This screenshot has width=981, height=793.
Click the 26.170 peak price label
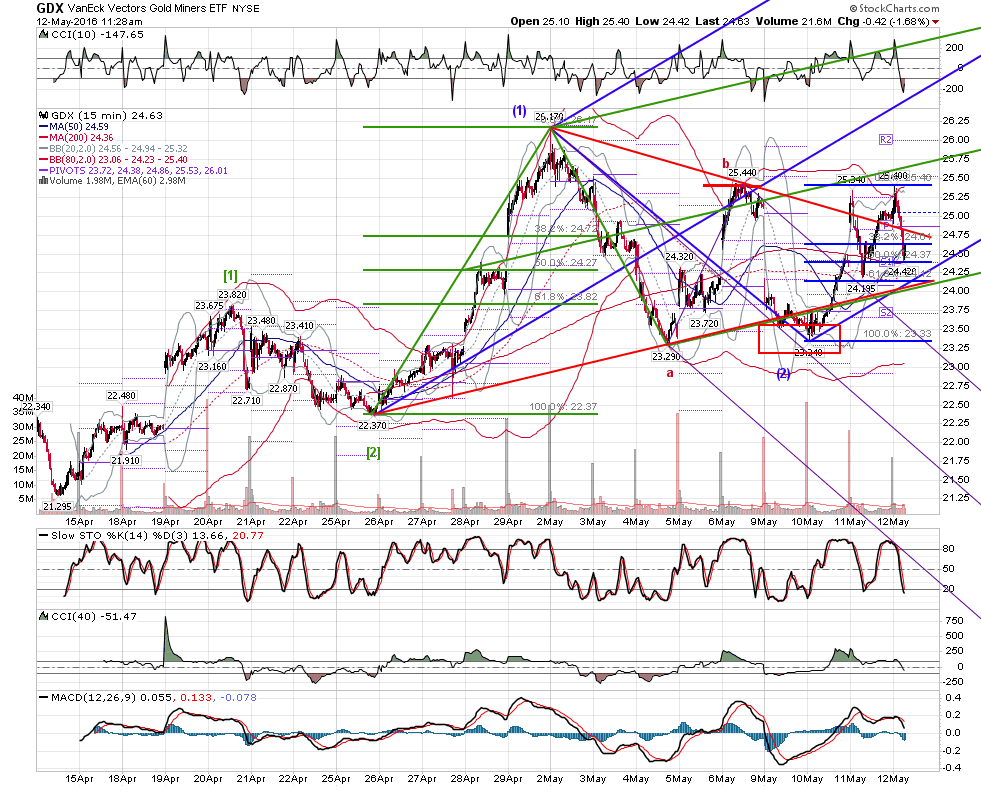[549, 117]
